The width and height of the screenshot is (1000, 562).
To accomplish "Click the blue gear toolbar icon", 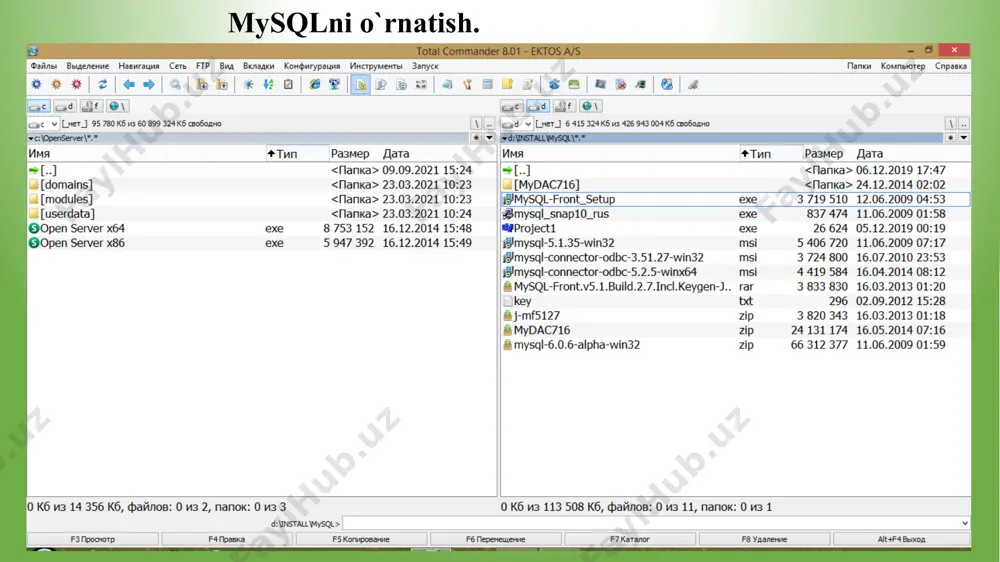I will [x=36, y=84].
